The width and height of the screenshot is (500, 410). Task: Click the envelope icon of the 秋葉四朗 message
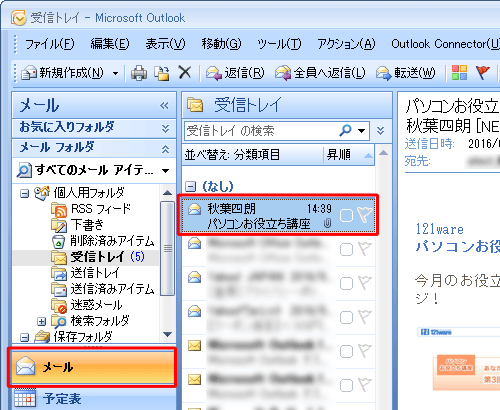coord(194,209)
